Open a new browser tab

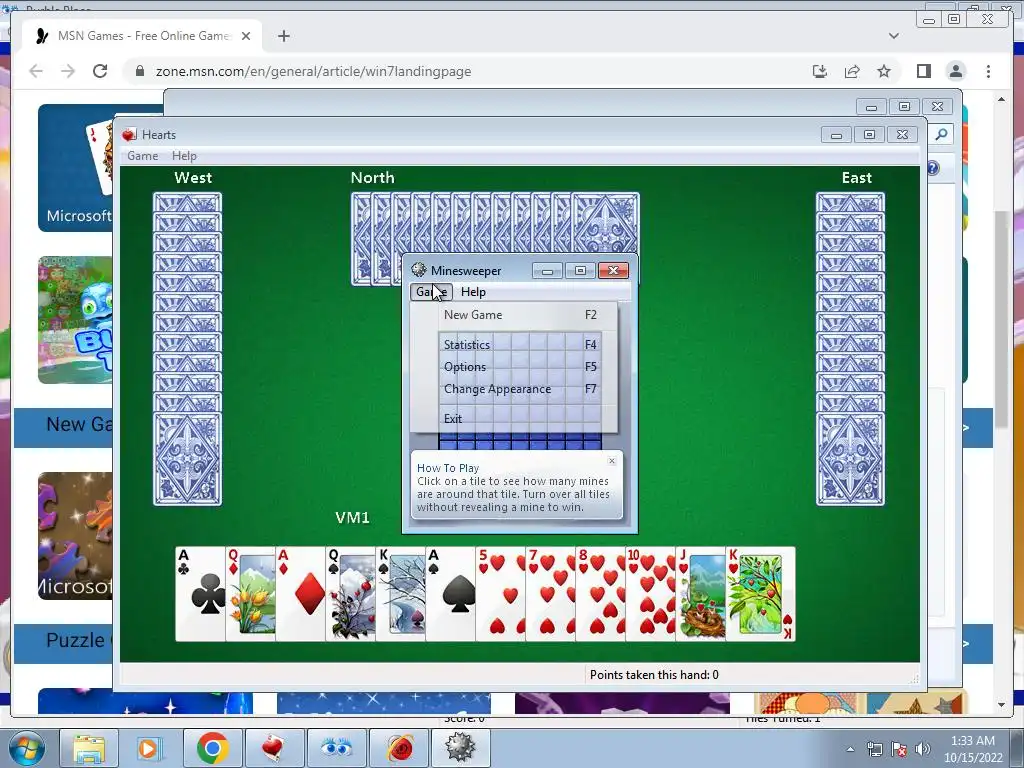(x=283, y=36)
